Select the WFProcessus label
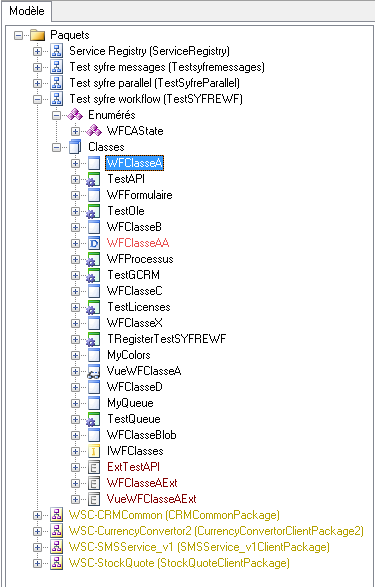Screen dimensions: 375x587 pyautogui.click(x=140, y=259)
